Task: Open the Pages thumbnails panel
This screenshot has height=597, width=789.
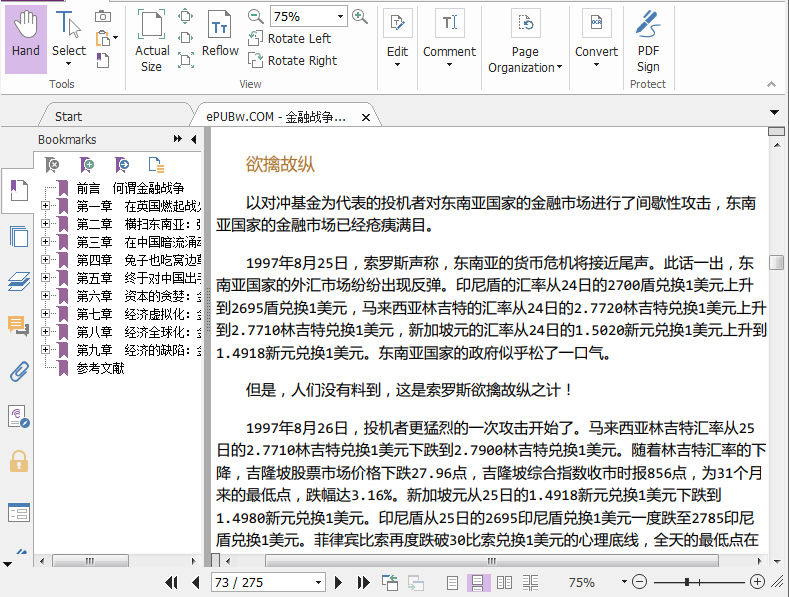Action: pos(19,236)
